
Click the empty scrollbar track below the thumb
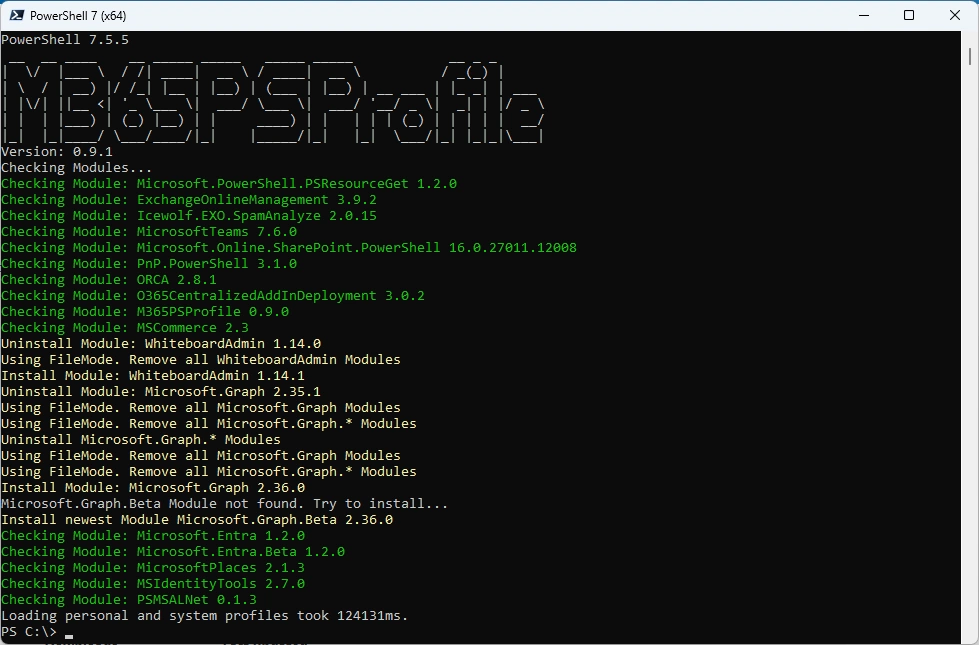pos(973,400)
